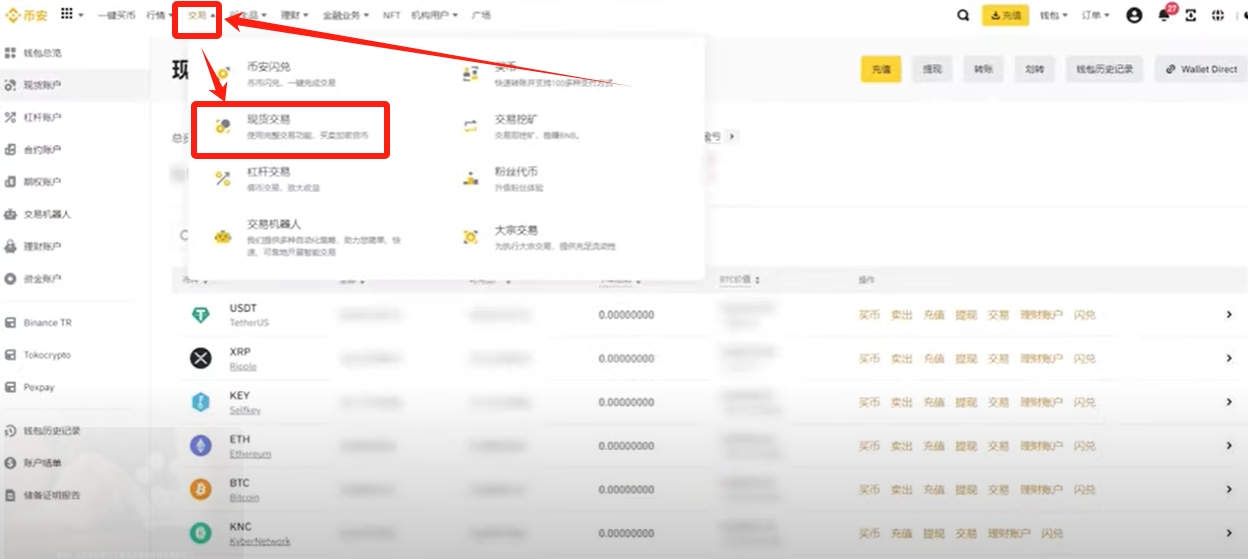Image resolution: width=1248 pixels, height=559 pixels.
Task: Click the Bitcoin link under BTC
Action: click(x=244, y=497)
